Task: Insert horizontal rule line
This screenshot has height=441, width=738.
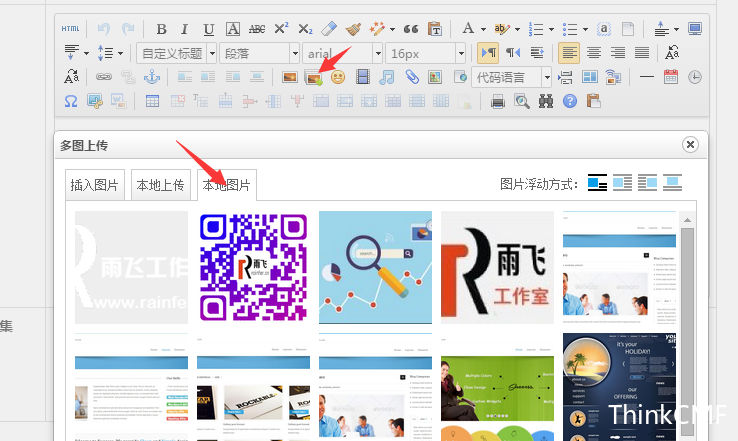Action: [647, 77]
